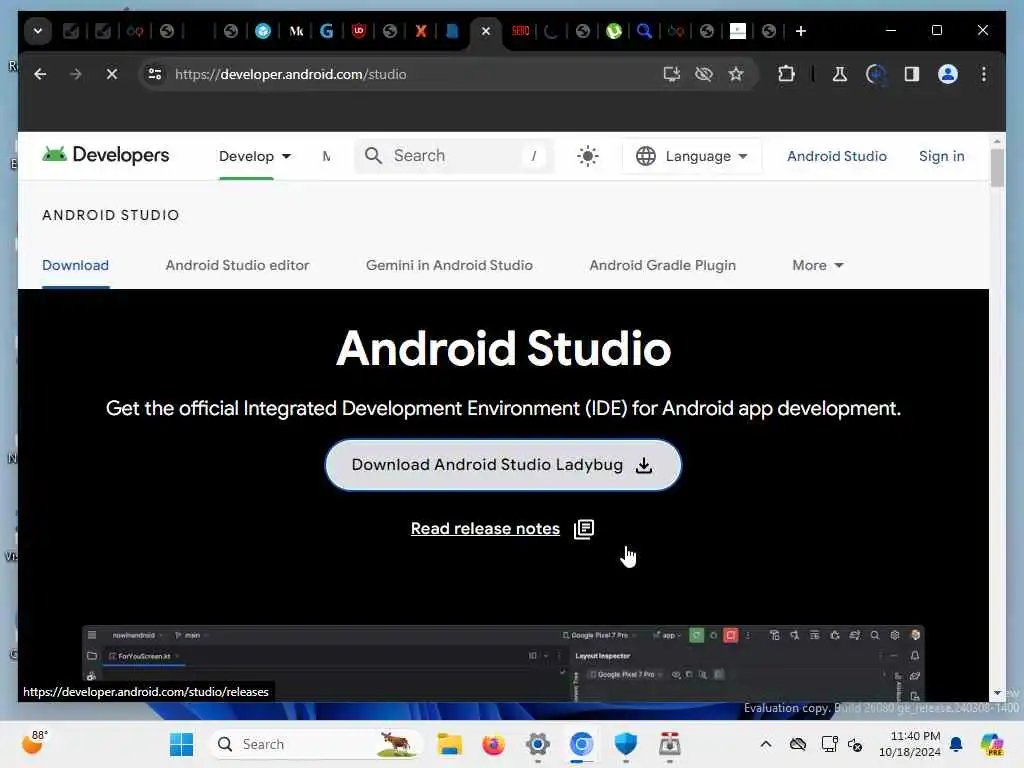
Task: Click the browser forward arrow
Action: tap(76, 74)
